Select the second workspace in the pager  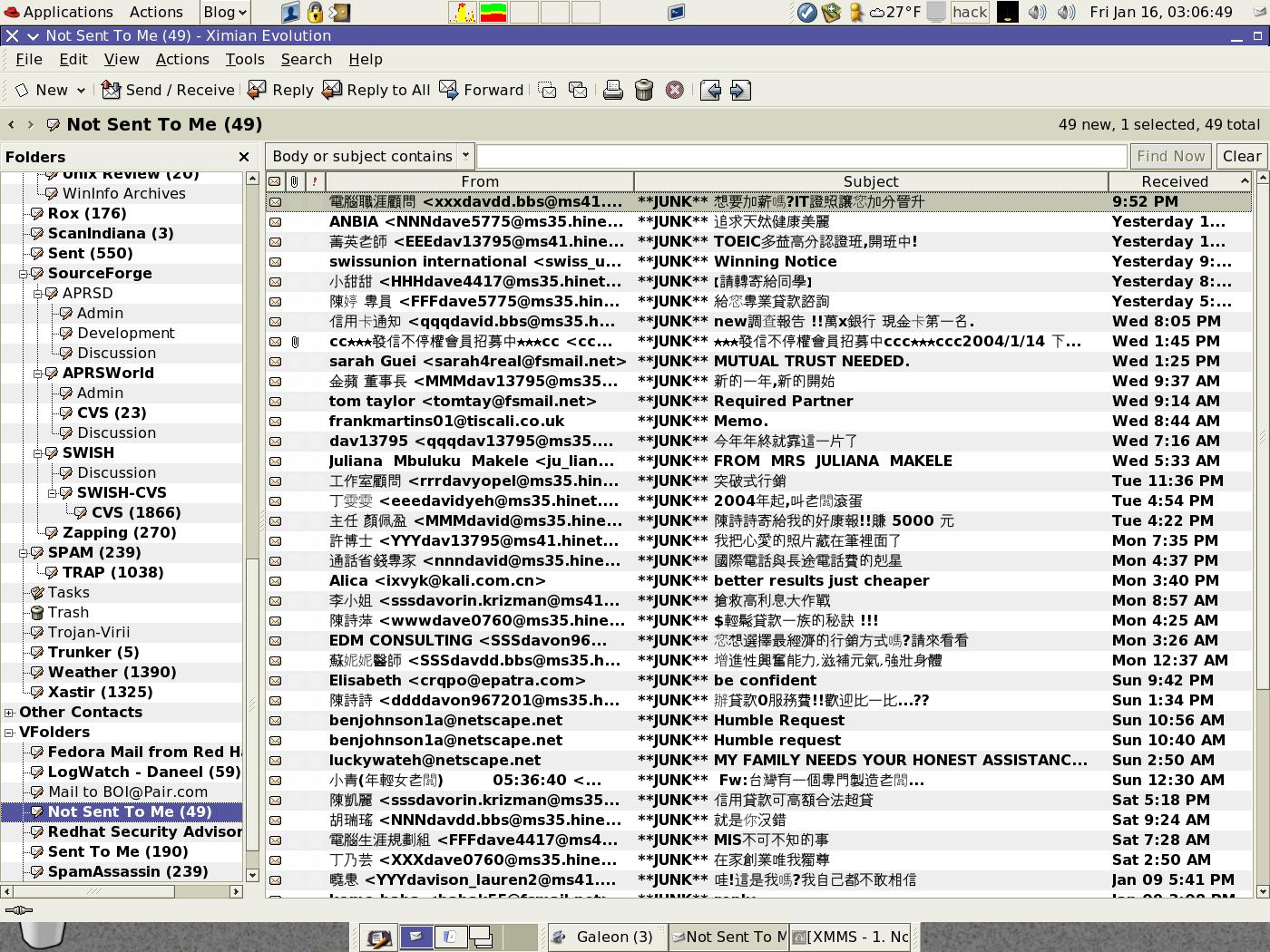pos(451,937)
